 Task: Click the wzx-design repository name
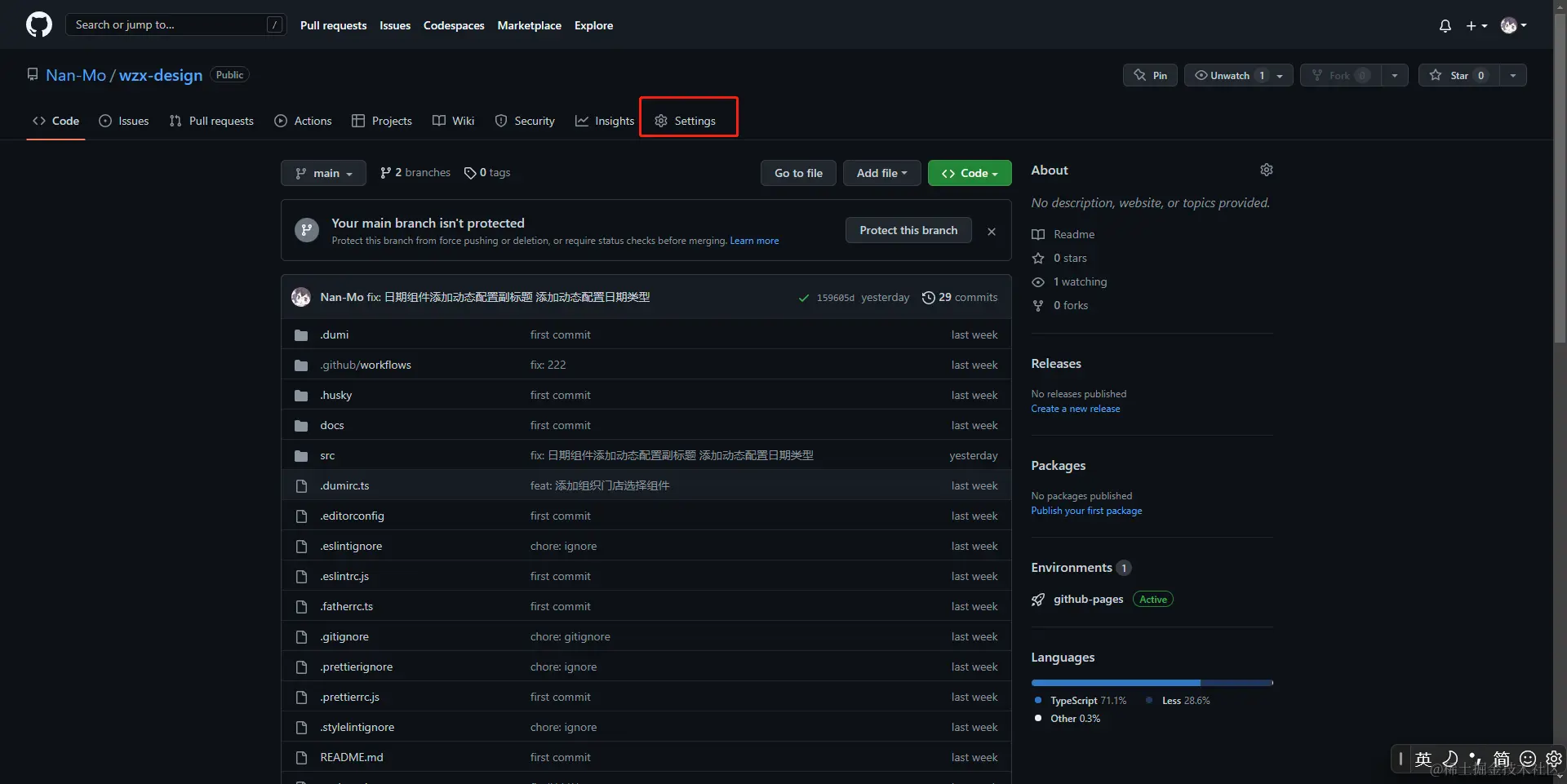pos(161,75)
